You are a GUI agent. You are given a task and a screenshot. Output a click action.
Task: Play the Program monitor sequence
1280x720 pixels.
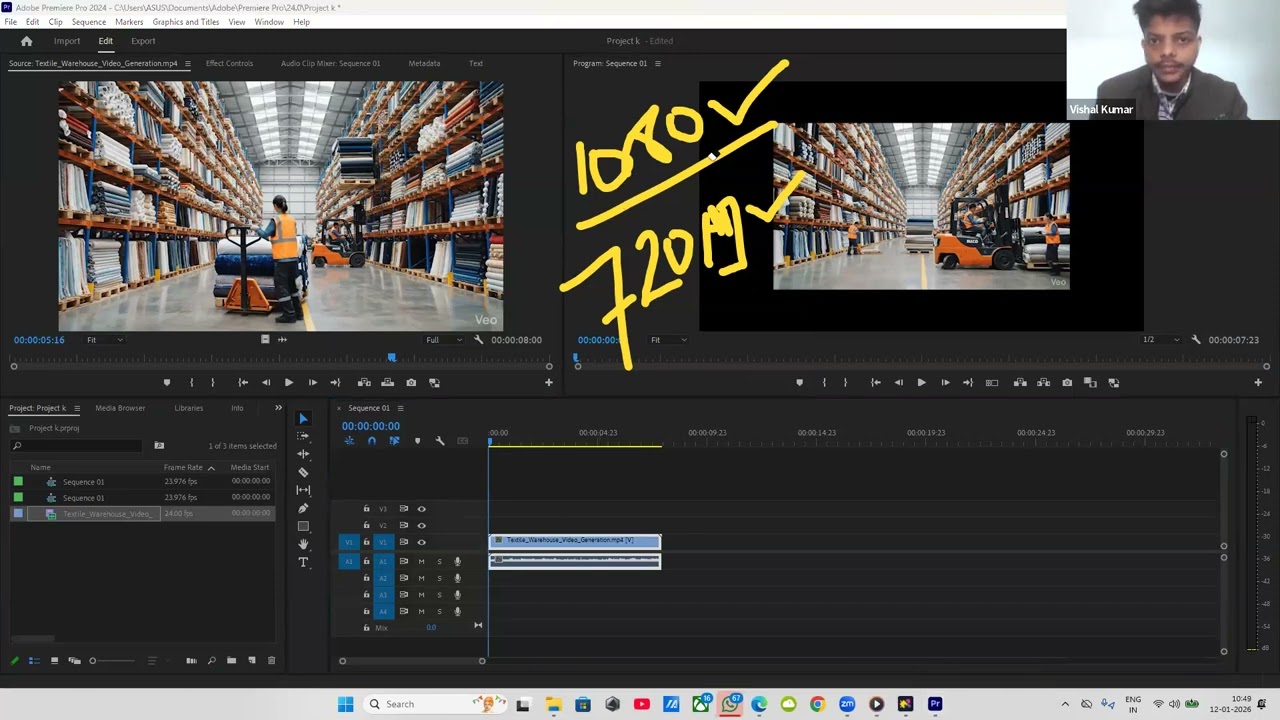pos(921,383)
